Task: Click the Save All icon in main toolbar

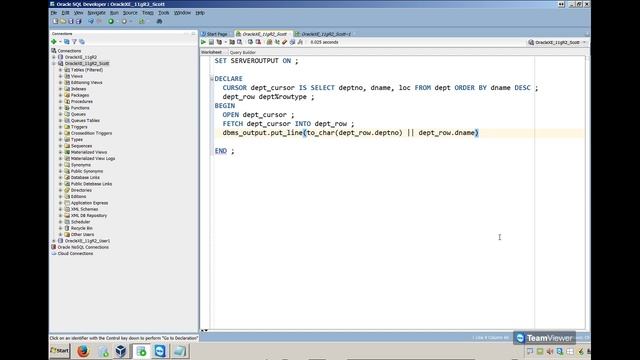Action: click(x=78, y=21)
